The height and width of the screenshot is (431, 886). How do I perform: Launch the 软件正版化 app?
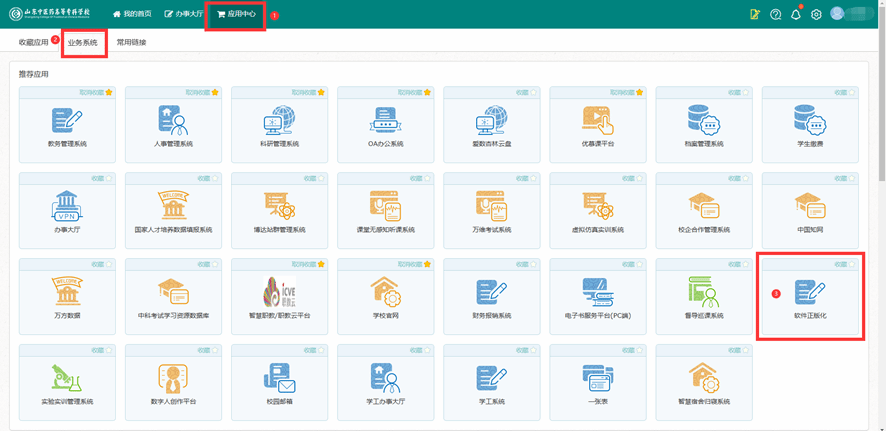[809, 292]
